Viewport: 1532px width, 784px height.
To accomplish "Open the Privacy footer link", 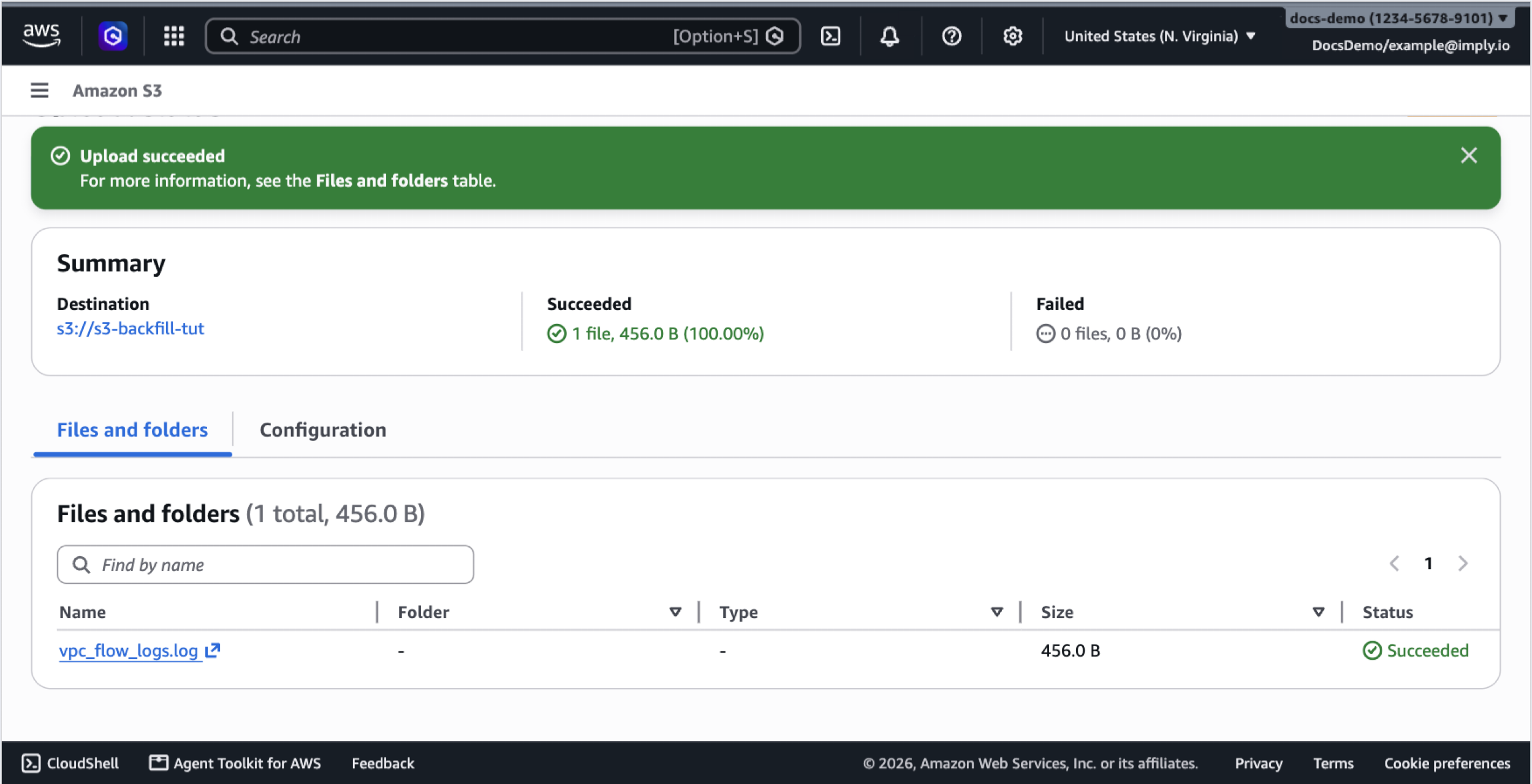I will (1258, 763).
